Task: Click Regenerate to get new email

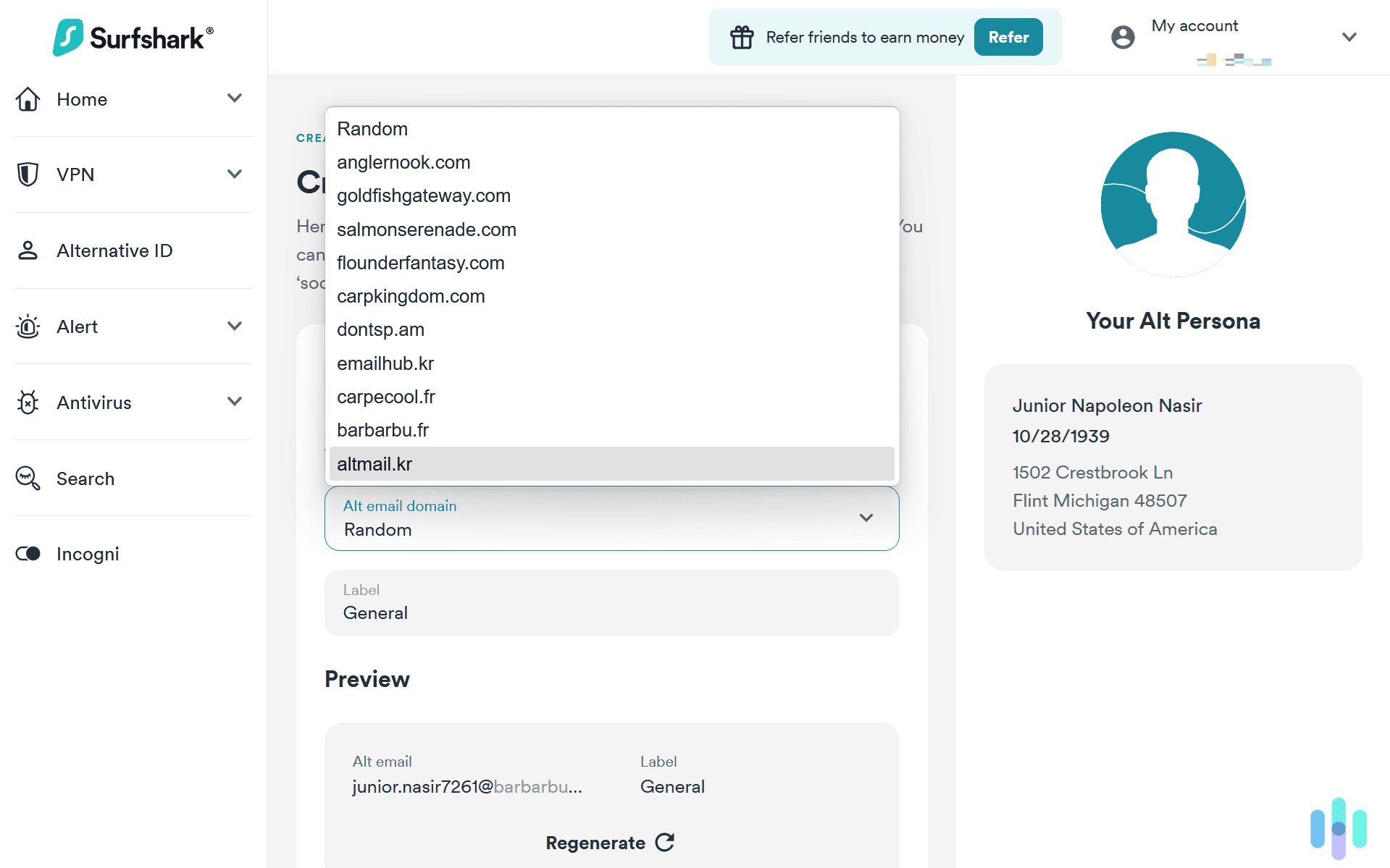Action: tap(610, 843)
